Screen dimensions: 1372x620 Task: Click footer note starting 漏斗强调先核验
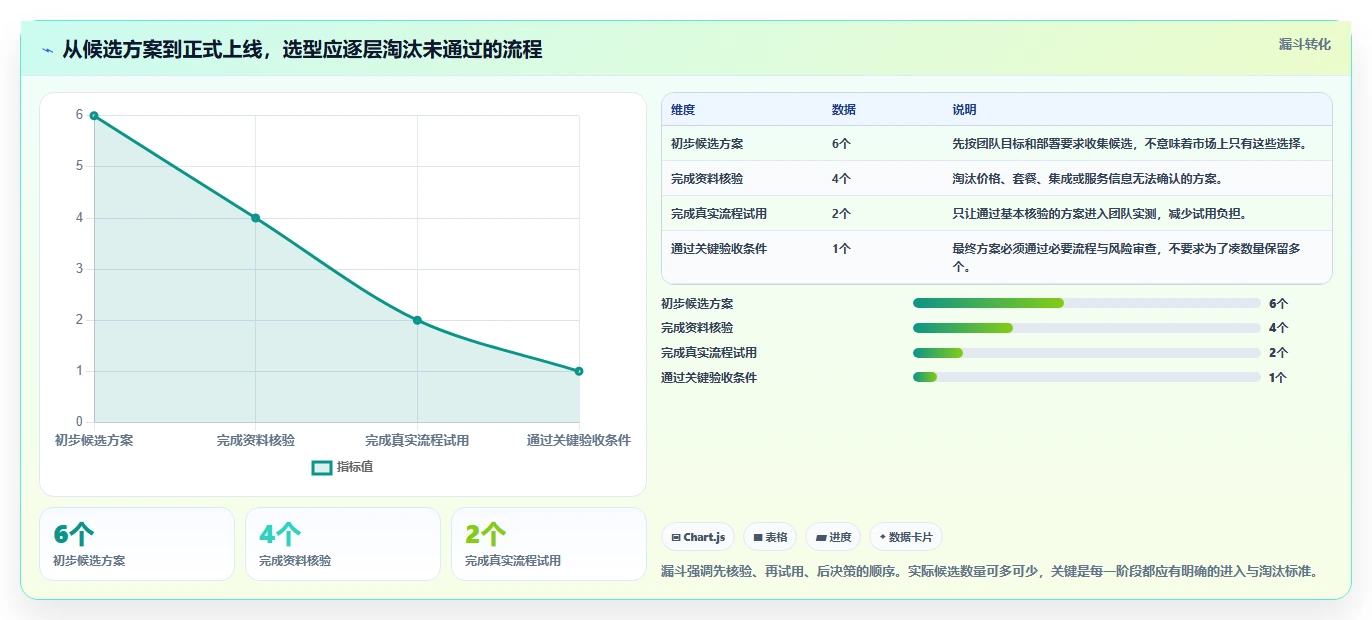[x=990, y=572]
